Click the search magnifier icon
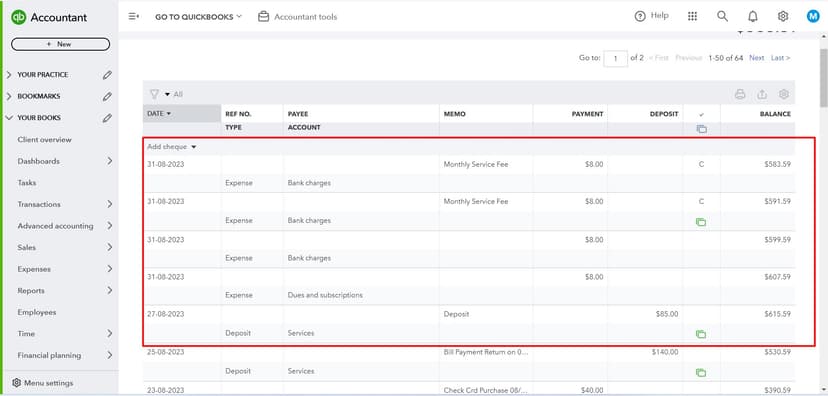This screenshot has height=396, width=828. pyautogui.click(x=722, y=16)
